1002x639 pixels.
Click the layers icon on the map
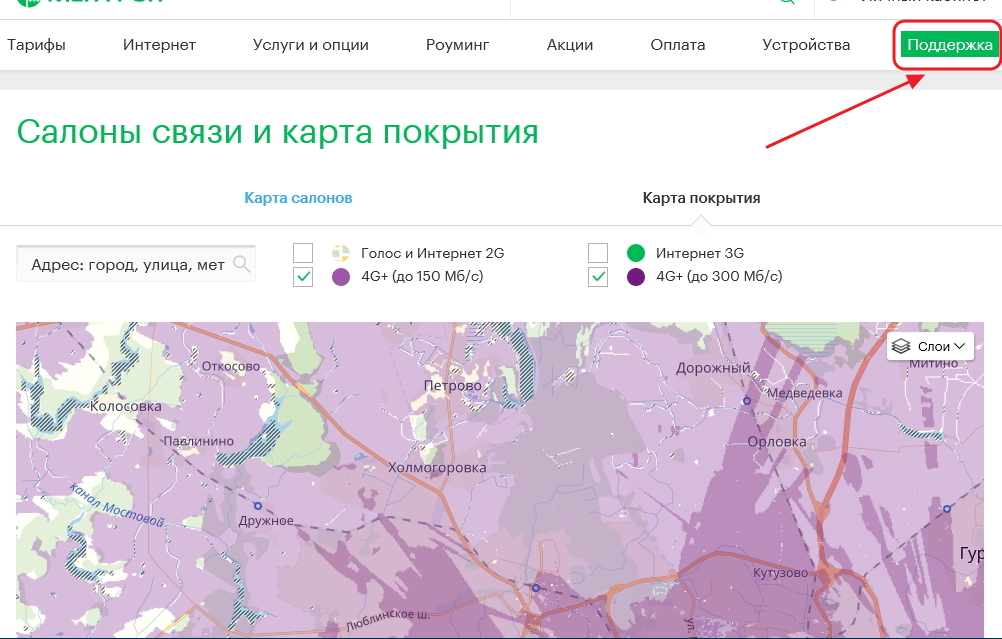coord(902,345)
